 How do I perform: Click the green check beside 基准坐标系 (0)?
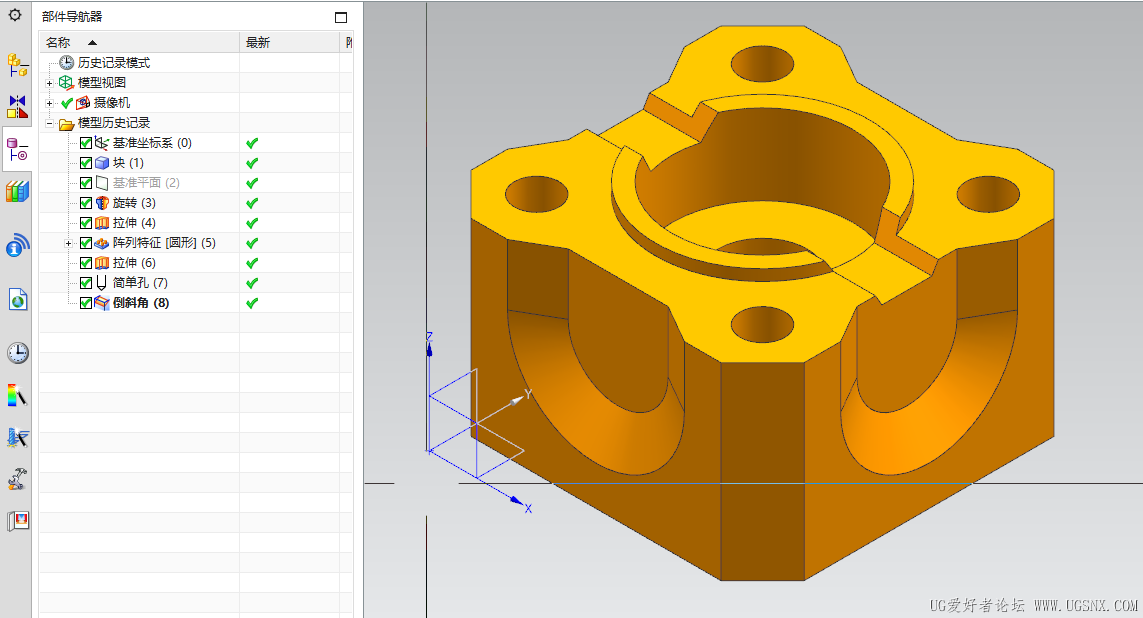click(x=252, y=144)
